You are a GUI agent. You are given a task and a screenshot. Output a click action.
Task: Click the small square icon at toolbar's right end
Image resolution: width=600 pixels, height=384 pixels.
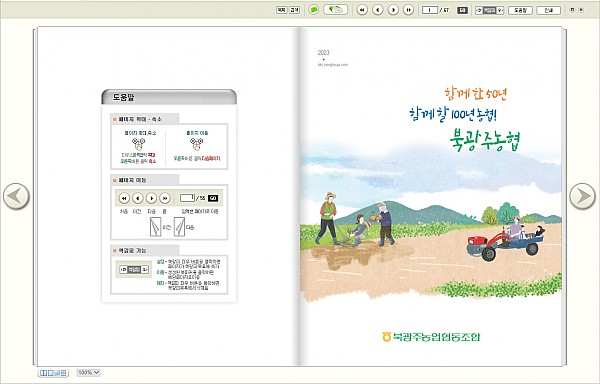[572, 10]
